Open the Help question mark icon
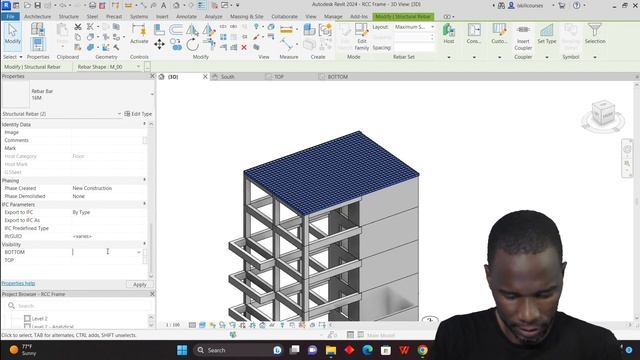This screenshot has height=360, width=640. 576,5
